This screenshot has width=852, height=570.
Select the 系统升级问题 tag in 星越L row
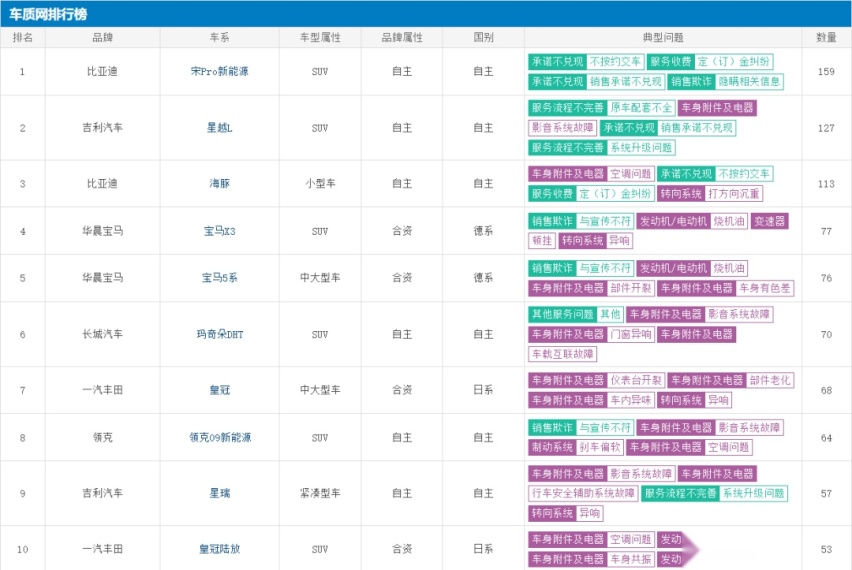(641, 147)
